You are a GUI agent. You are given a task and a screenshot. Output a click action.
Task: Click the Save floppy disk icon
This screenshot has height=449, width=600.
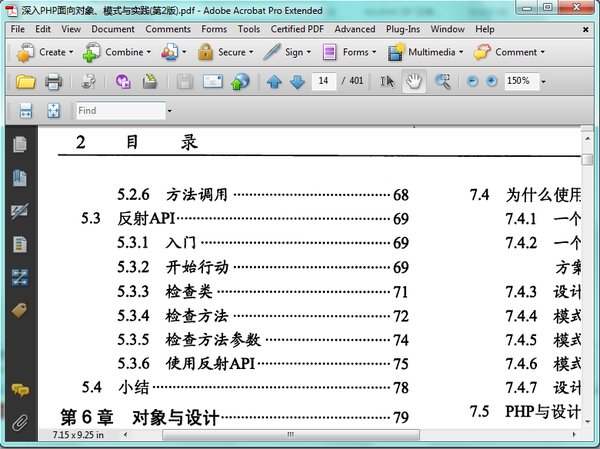click(x=185, y=82)
